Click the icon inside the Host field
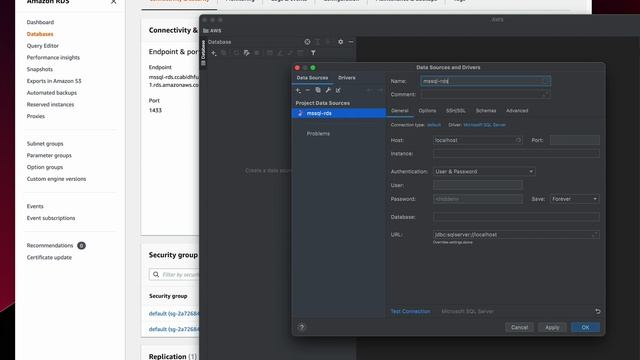Viewport: 640px width, 360px height. point(518,140)
